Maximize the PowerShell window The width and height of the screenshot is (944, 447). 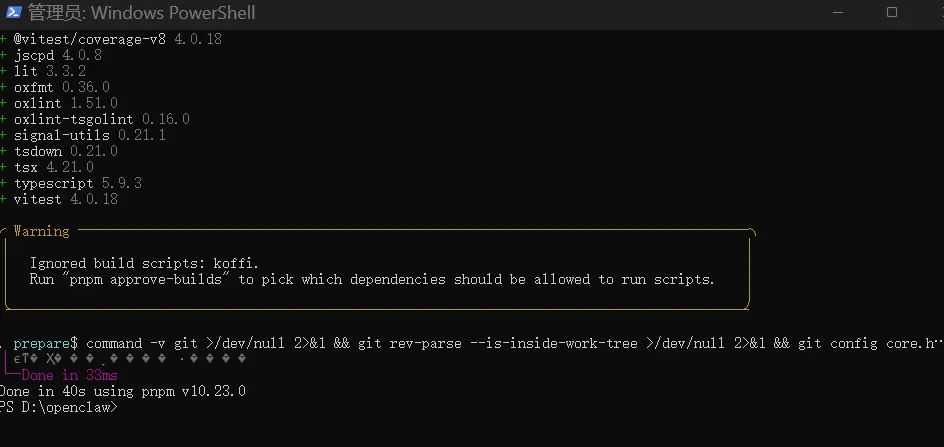pyautogui.click(x=892, y=12)
